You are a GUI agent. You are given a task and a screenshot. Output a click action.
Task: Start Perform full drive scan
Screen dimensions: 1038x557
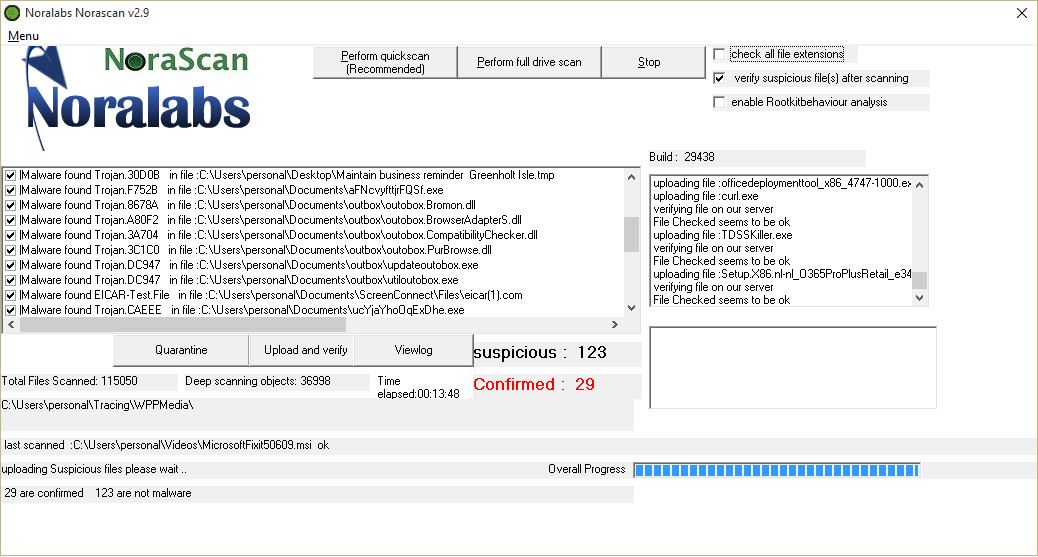pyautogui.click(x=529, y=62)
